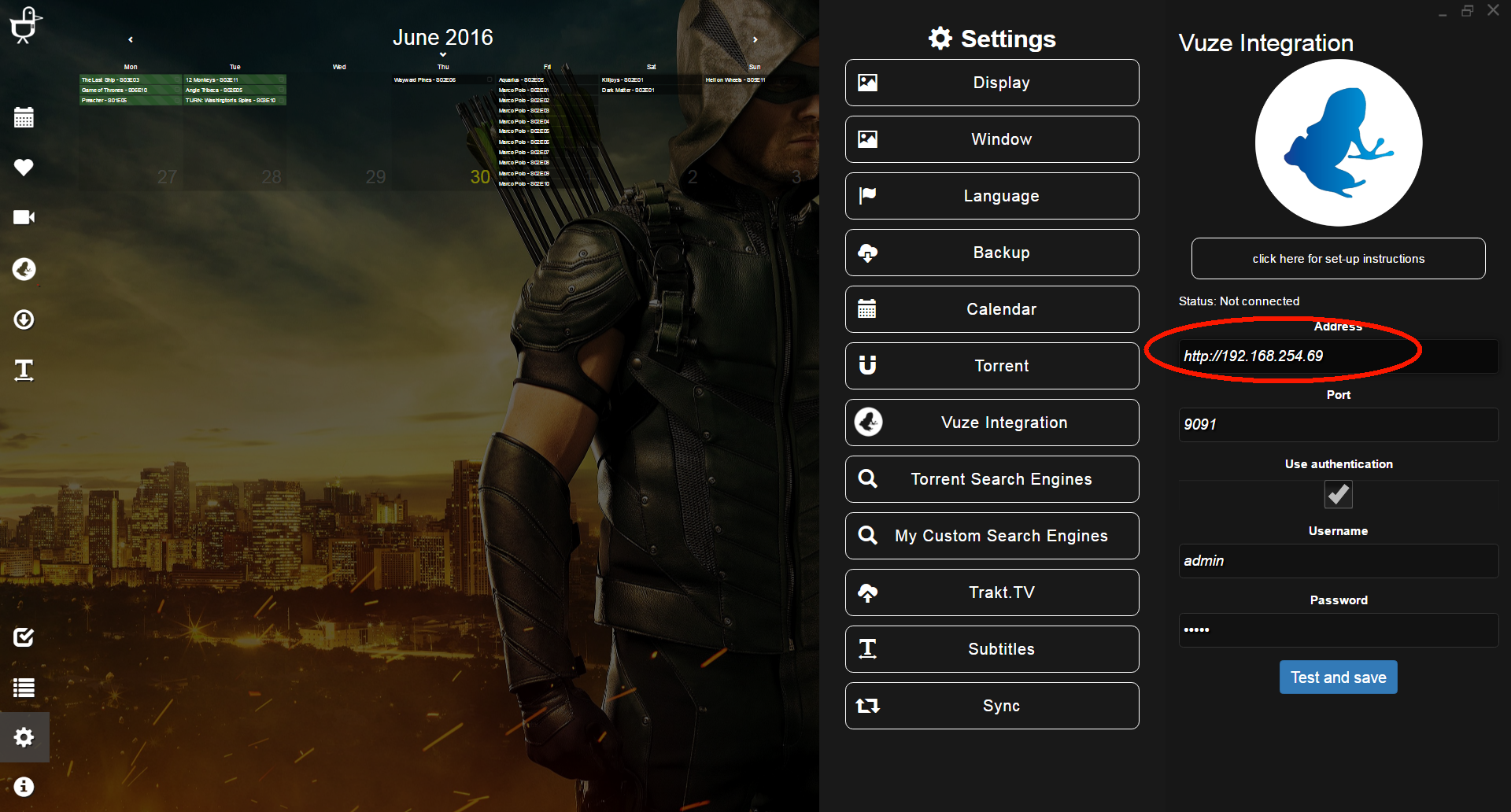Click the checkmark box sidebar icon
This screenshot has width=1511, height=812.
[x=24, y=637]
